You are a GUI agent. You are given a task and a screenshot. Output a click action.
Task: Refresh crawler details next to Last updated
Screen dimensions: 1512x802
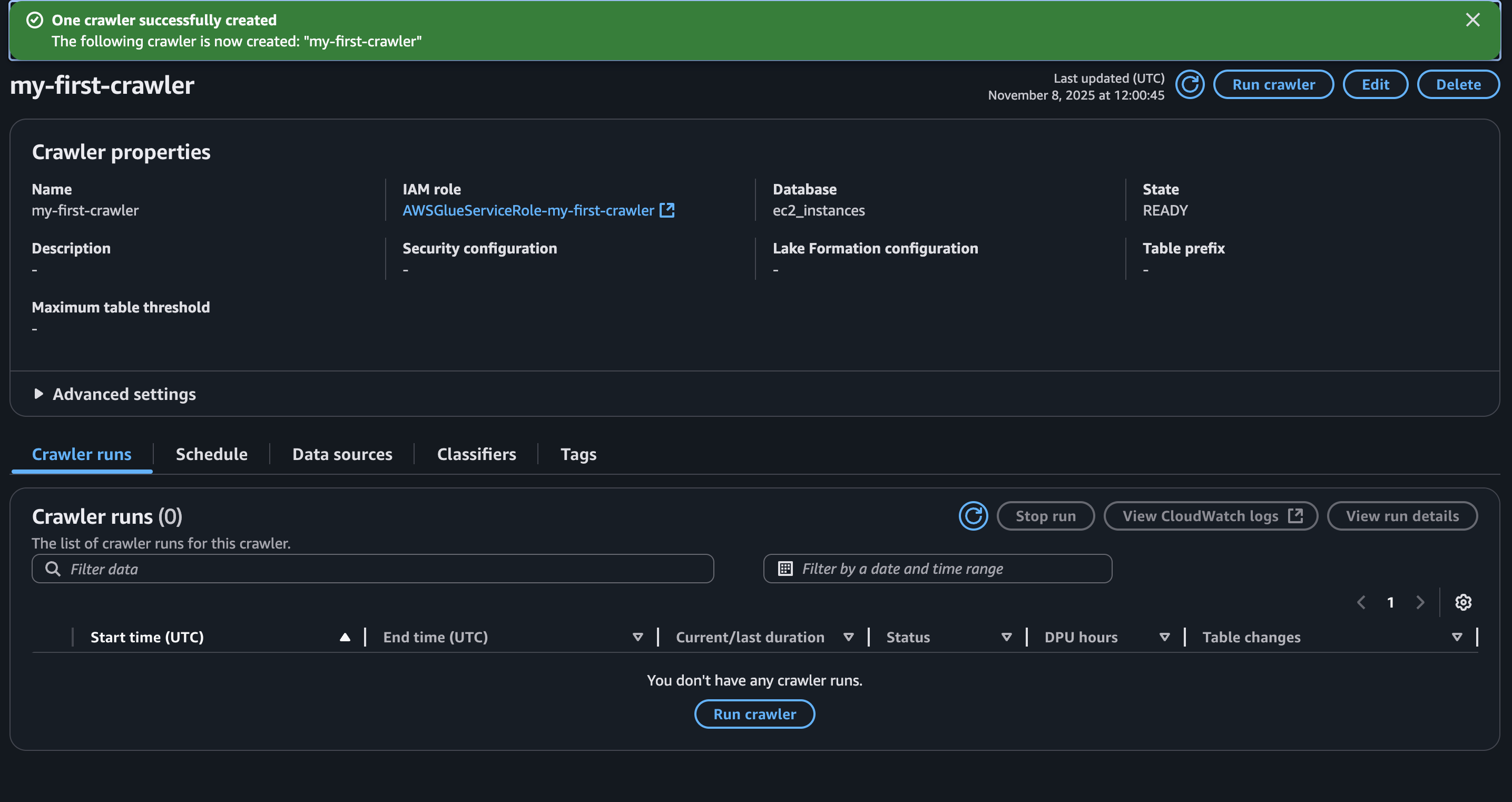coord(1190,84)
